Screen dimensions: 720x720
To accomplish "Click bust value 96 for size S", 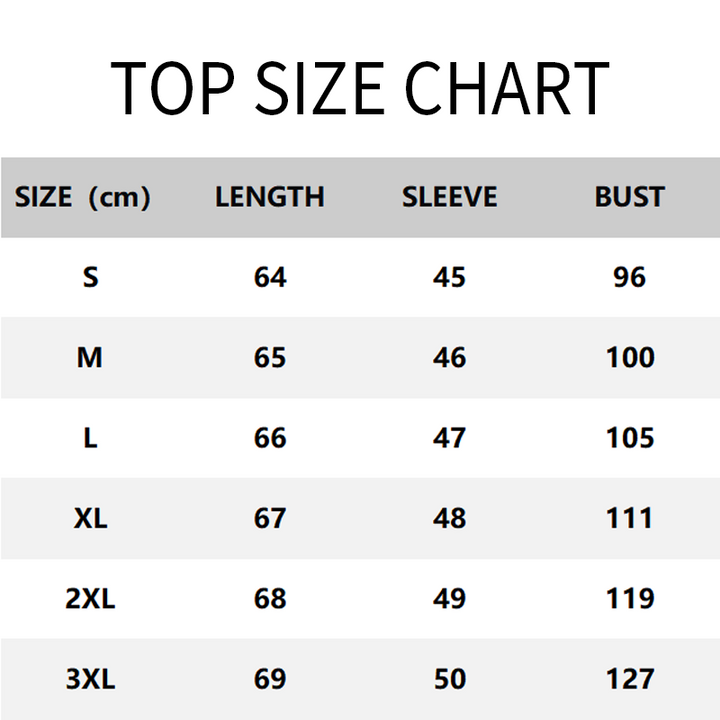I will click(630, 277).
